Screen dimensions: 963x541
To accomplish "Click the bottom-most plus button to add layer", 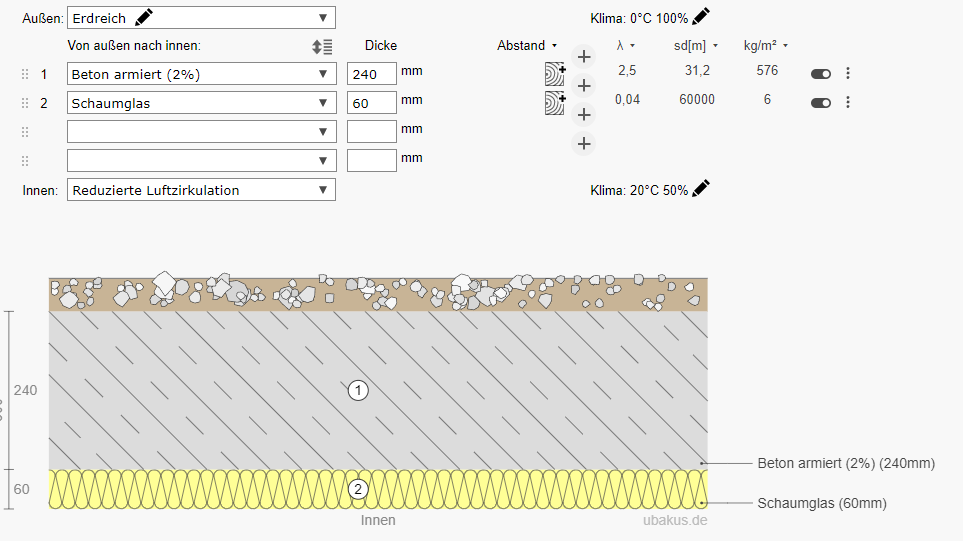I will pos(585,144).
